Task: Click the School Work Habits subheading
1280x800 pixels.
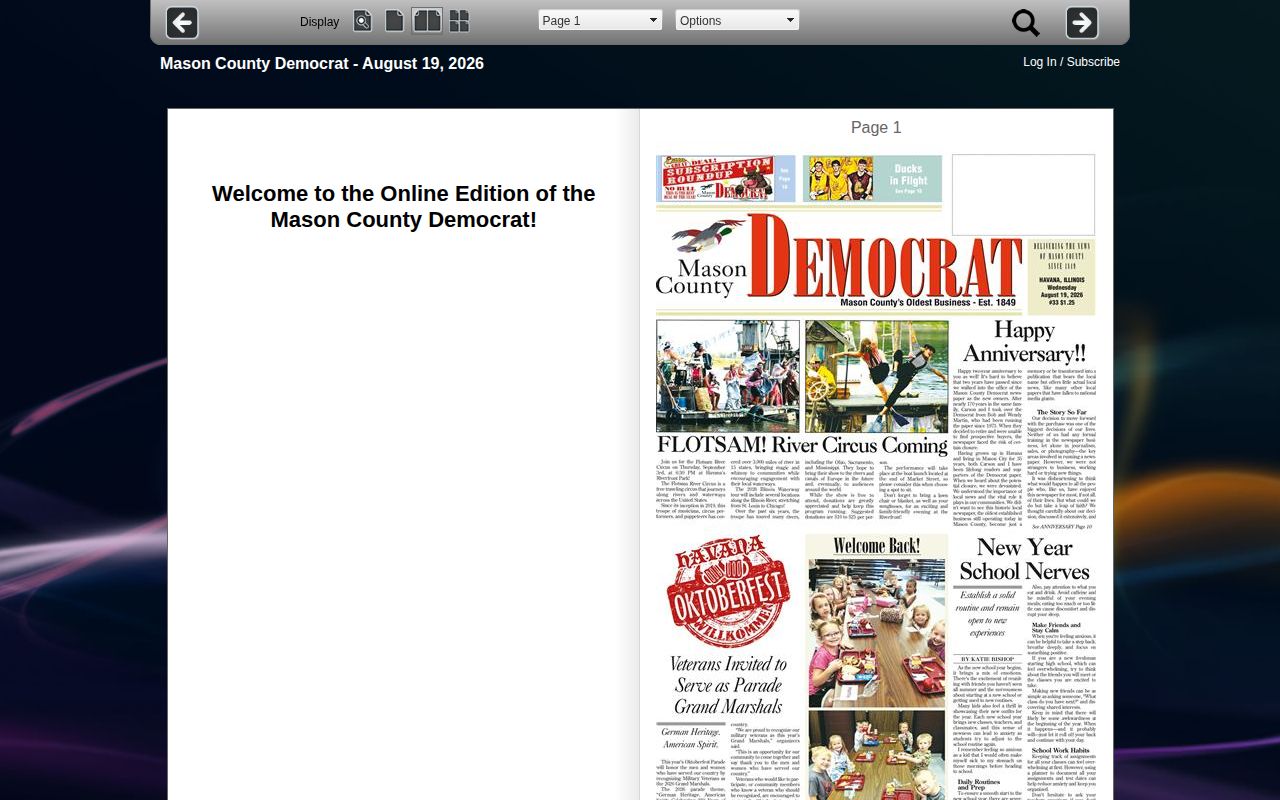Action: tap(1061, 750)
